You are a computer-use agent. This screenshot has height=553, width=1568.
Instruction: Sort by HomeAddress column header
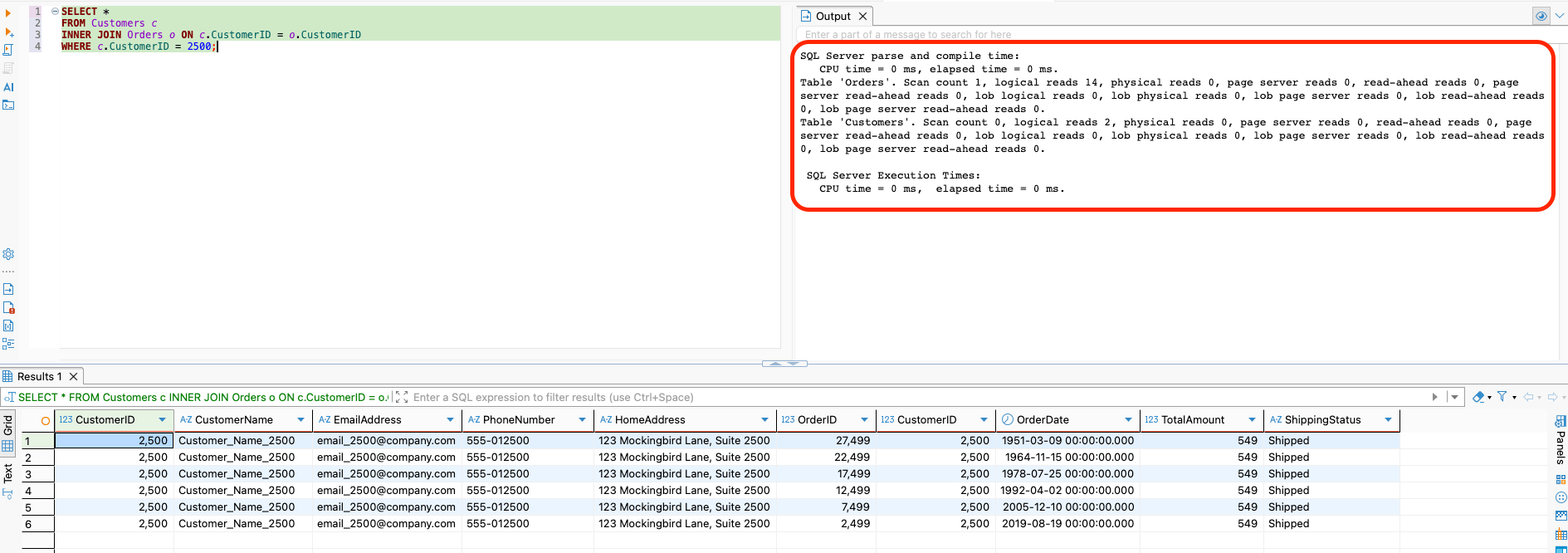tap(650, 420)
